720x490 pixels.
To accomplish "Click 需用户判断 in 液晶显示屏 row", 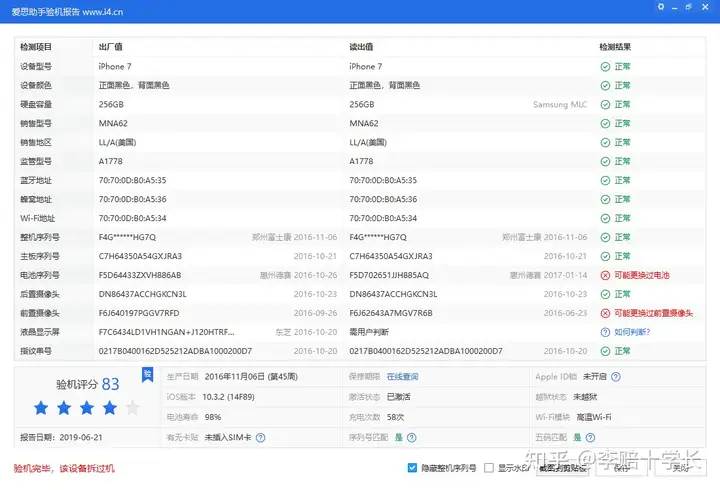I will (369, 332).
